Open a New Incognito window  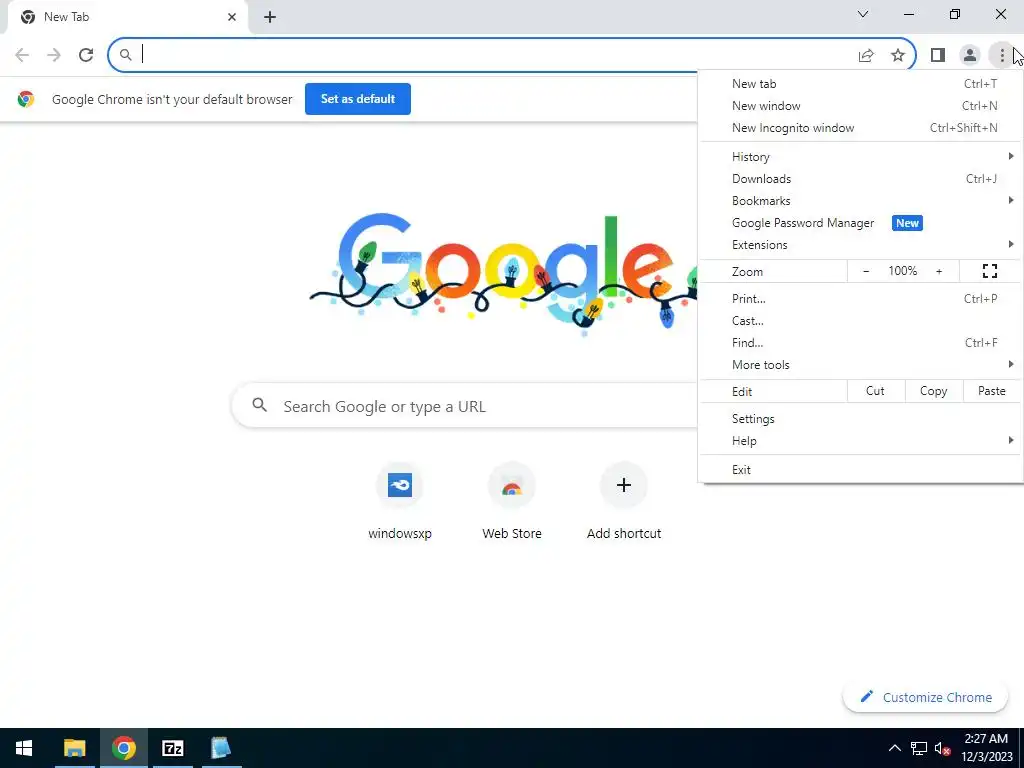[861, 128]
